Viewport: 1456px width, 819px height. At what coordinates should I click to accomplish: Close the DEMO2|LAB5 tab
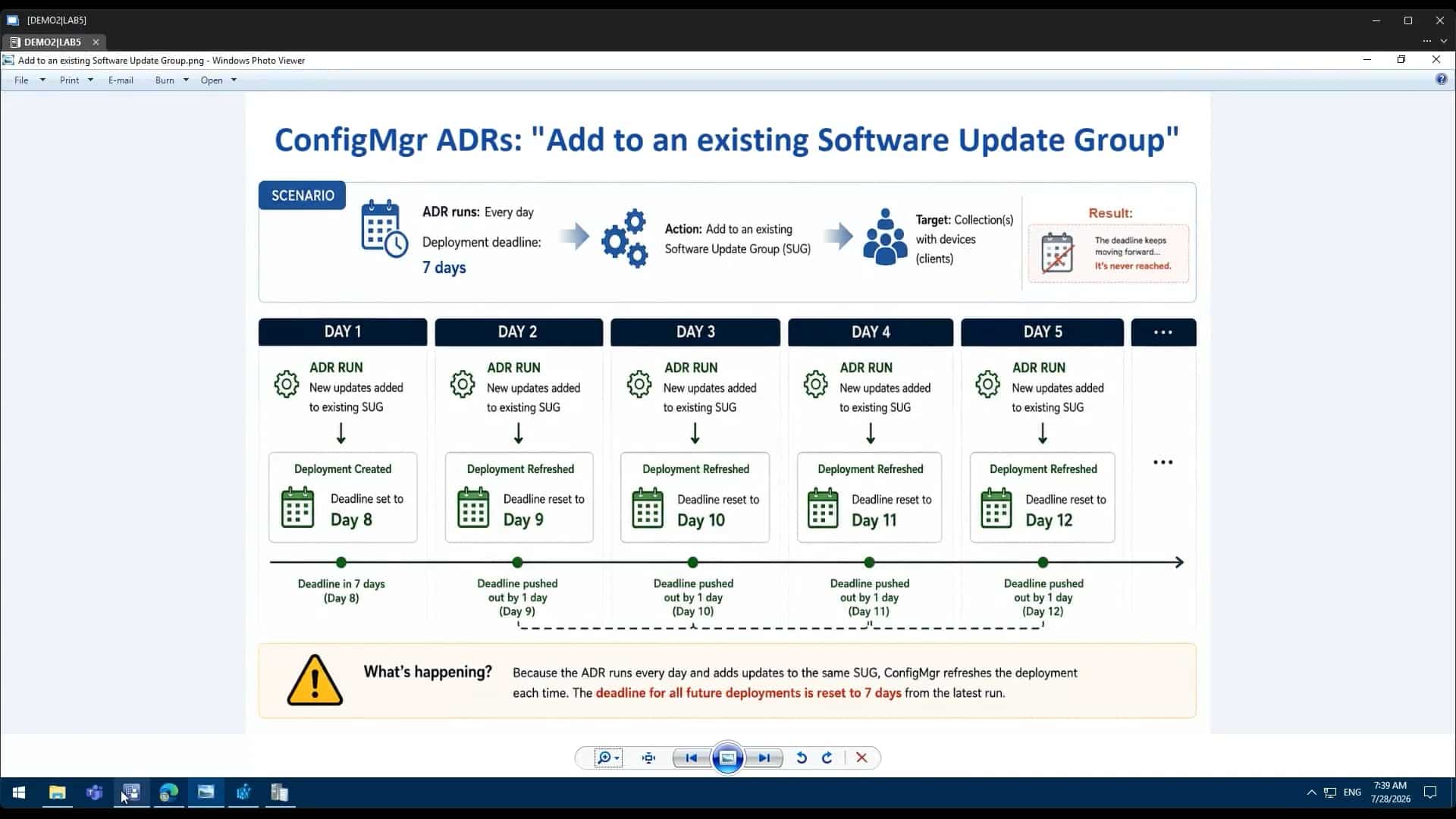[x=96, y=42]
